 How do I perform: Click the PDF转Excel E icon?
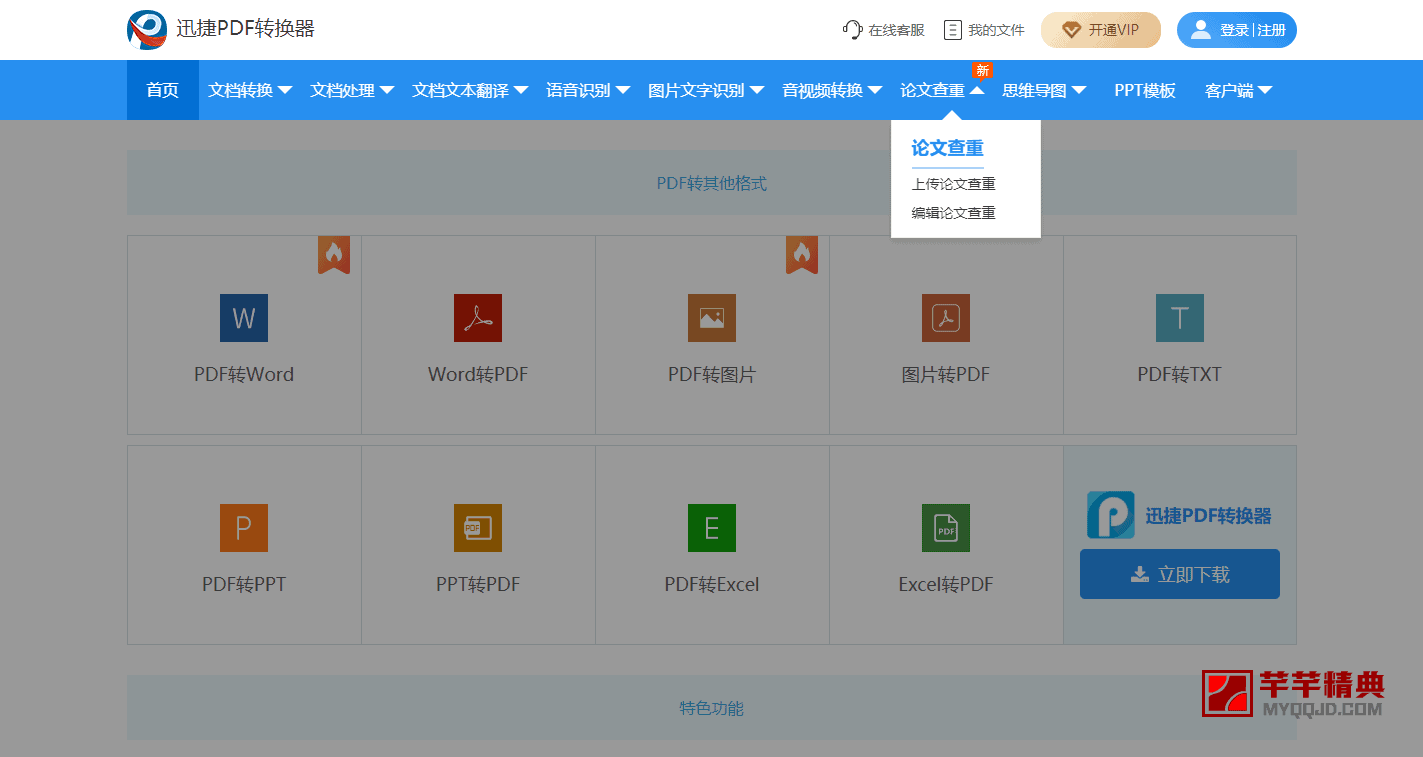point(712,528)
